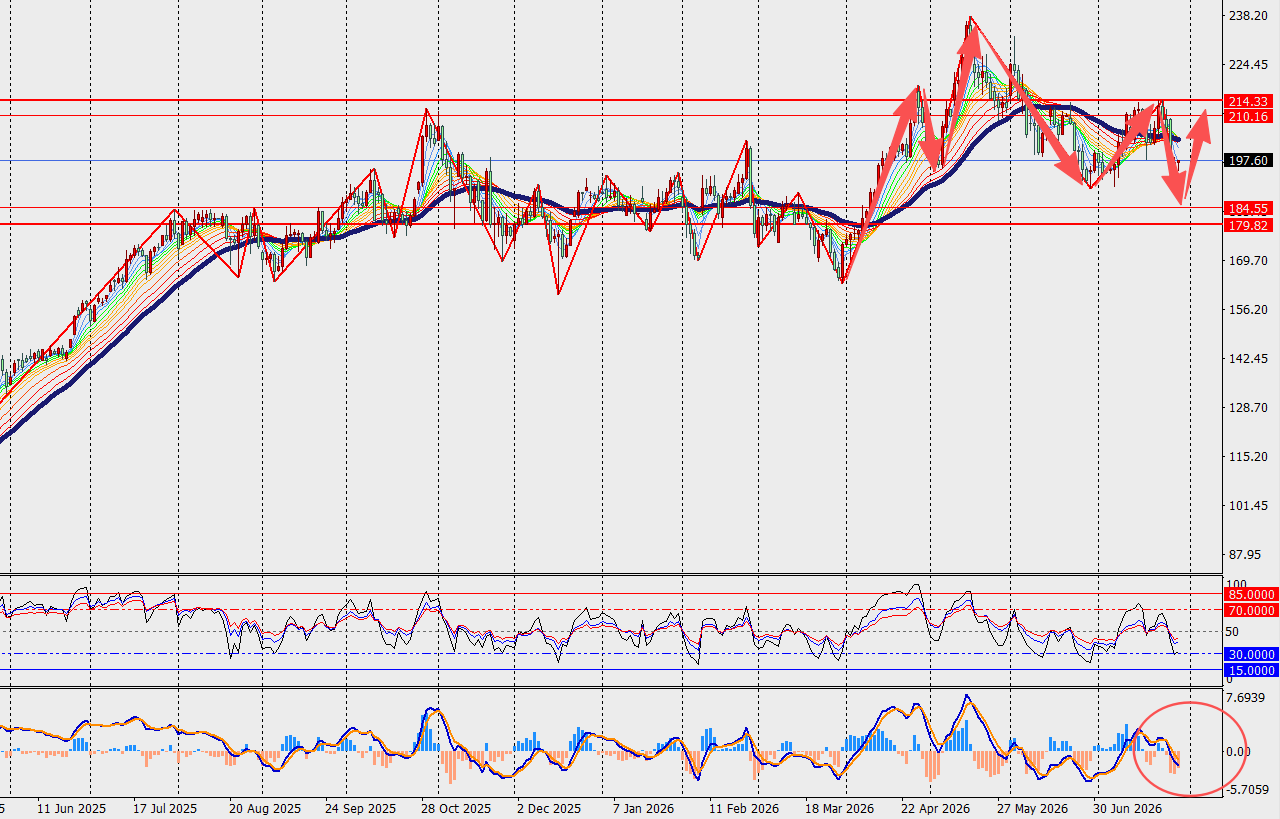Screen dimensions: 1280x819
Task: Click the 11 Jun 2025 date label
Action: [x=71, y=808]
